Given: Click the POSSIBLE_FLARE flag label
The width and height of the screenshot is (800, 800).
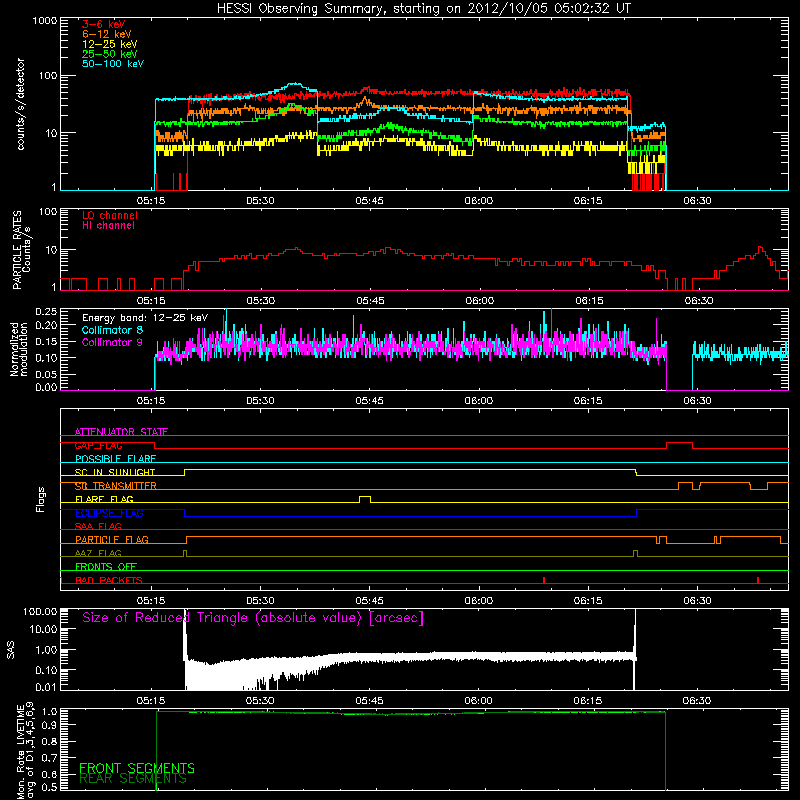Looking at the screenshot, I should click(115, 459).
